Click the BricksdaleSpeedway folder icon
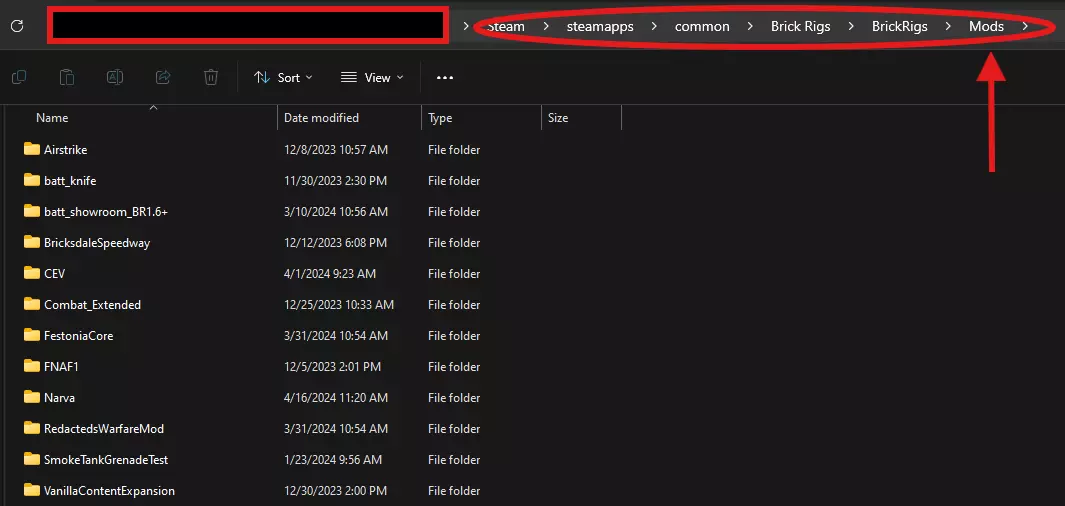The width and height of the screenshot is (1065, 506). (31, 242)
